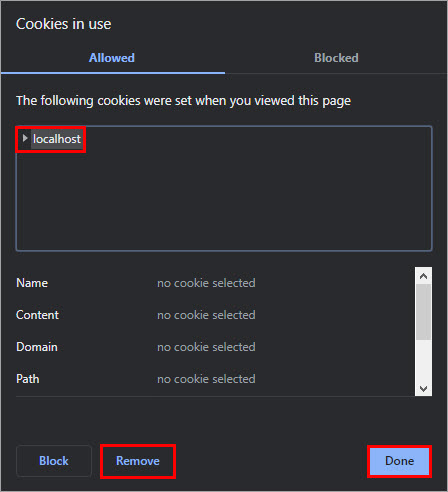Click empty area of the cookie tree box
Screen dimensions: 448x492
pos(224,200)
